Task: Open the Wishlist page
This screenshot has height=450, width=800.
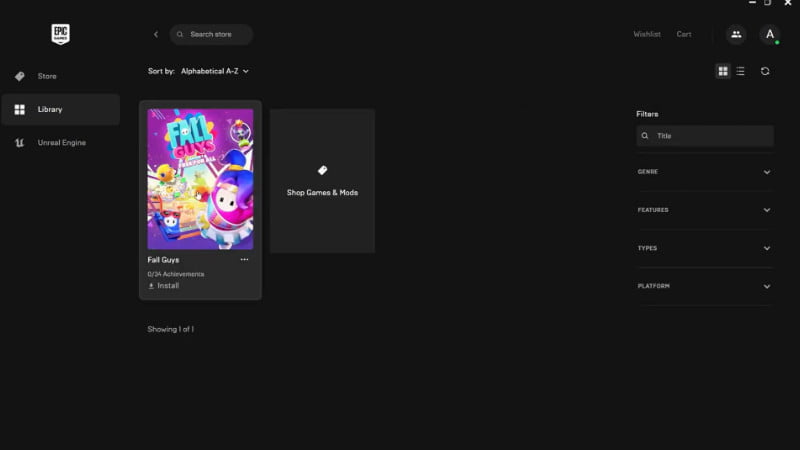Action: pos(647,34)
